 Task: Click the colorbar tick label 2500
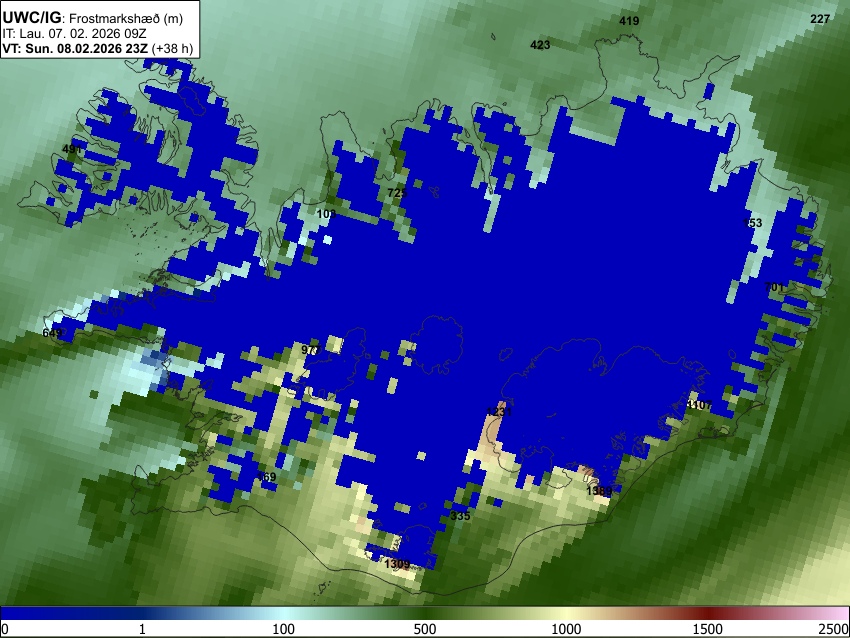pyautogui.click(x=834, y=629)
